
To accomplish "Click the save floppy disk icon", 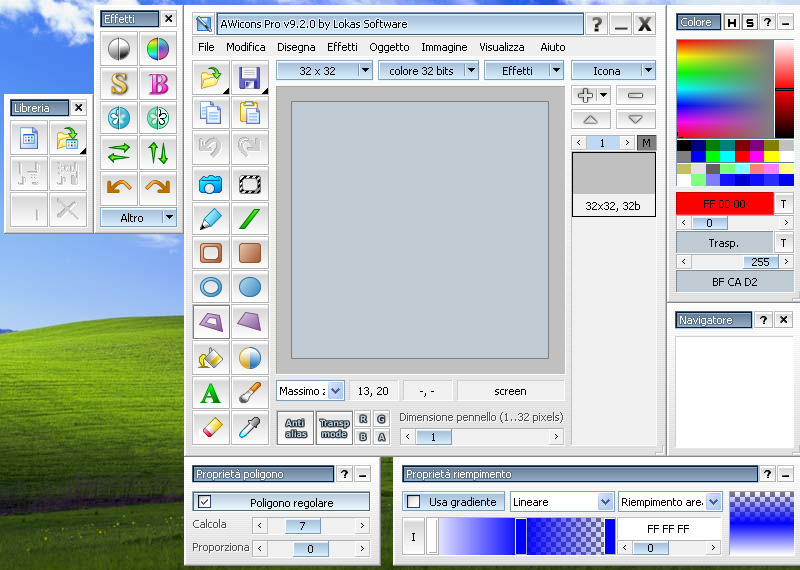I will [250, 78].
